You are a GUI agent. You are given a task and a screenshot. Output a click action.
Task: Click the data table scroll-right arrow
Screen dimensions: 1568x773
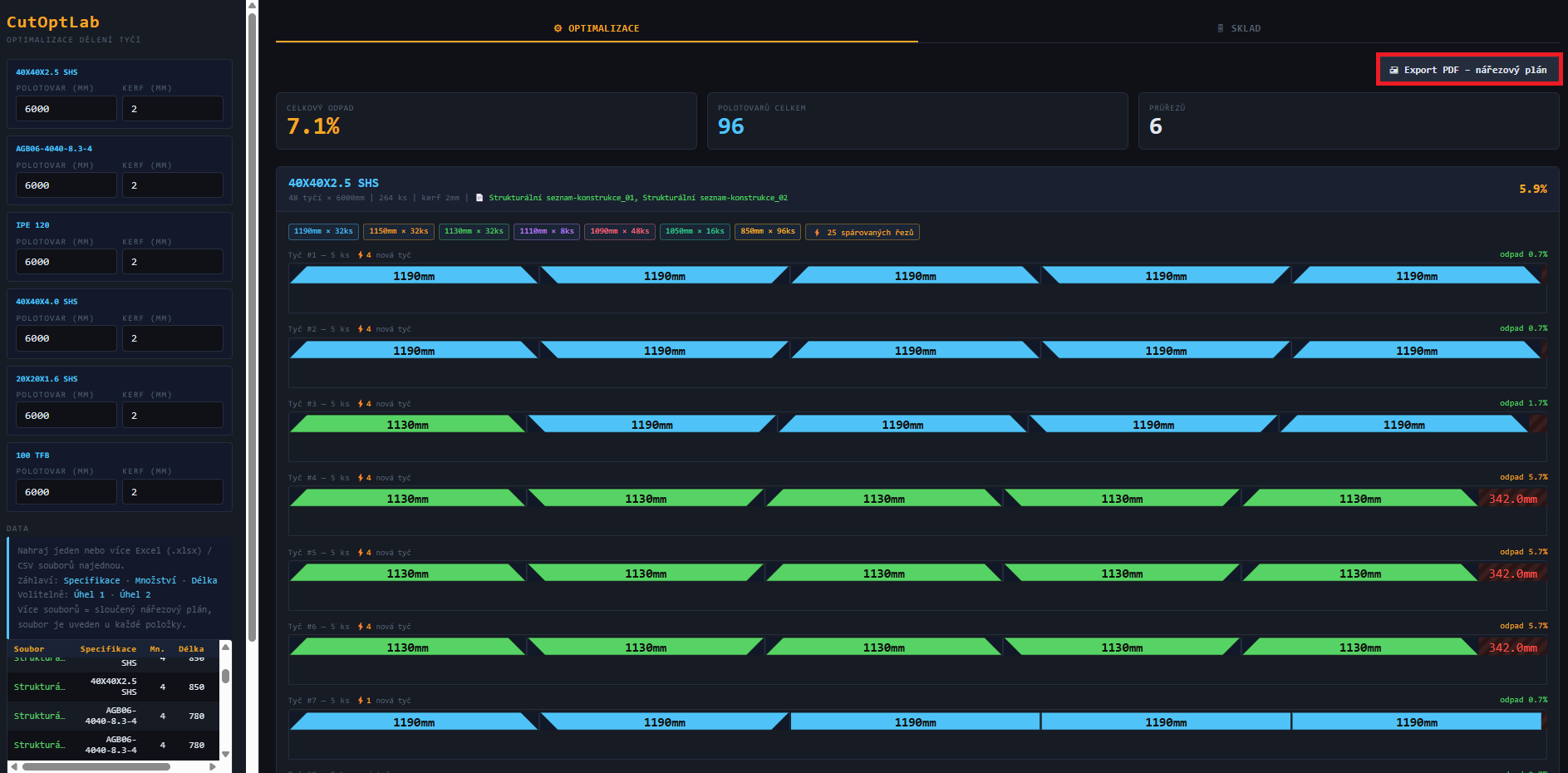click(x=213, y=766)
